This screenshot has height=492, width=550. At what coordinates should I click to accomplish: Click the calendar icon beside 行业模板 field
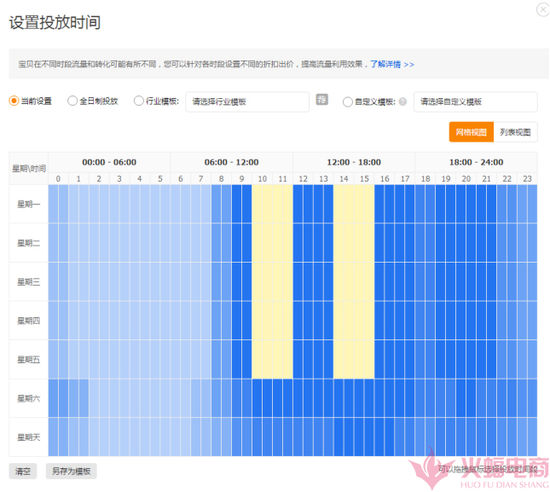point(322,100)
